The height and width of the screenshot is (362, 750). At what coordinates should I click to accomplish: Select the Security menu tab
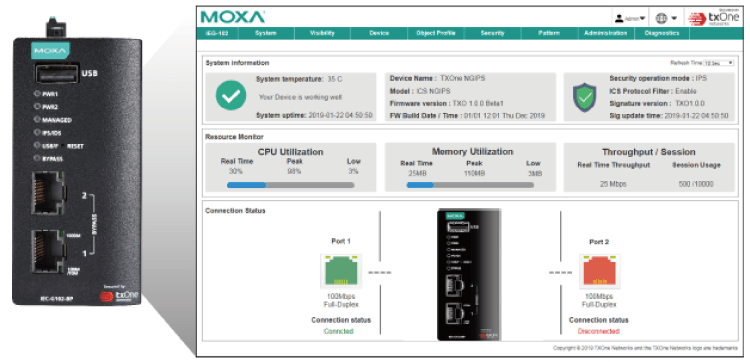click(x=493, y=33)
